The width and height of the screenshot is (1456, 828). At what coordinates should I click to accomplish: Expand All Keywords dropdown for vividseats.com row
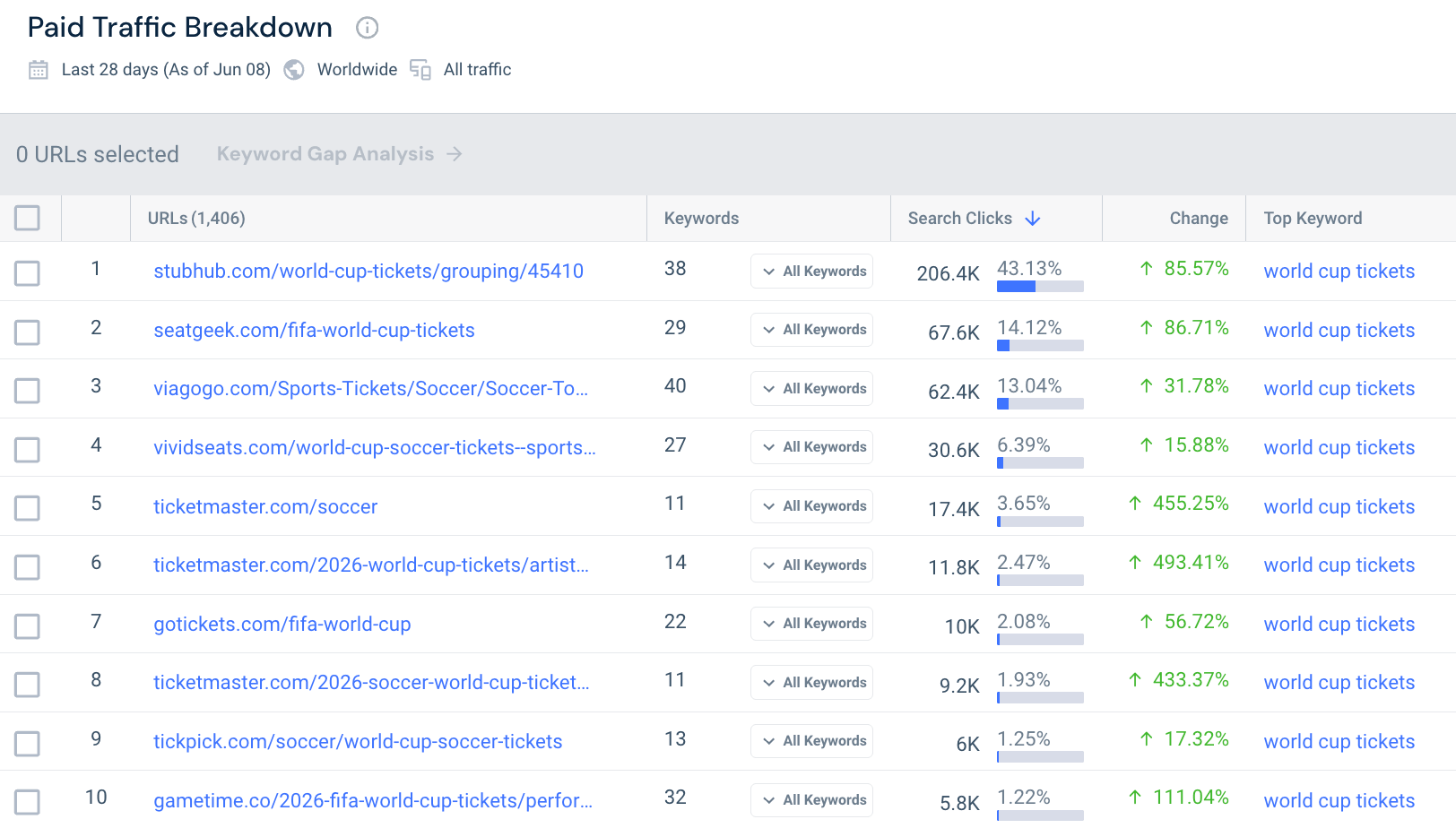click(811, 447)
